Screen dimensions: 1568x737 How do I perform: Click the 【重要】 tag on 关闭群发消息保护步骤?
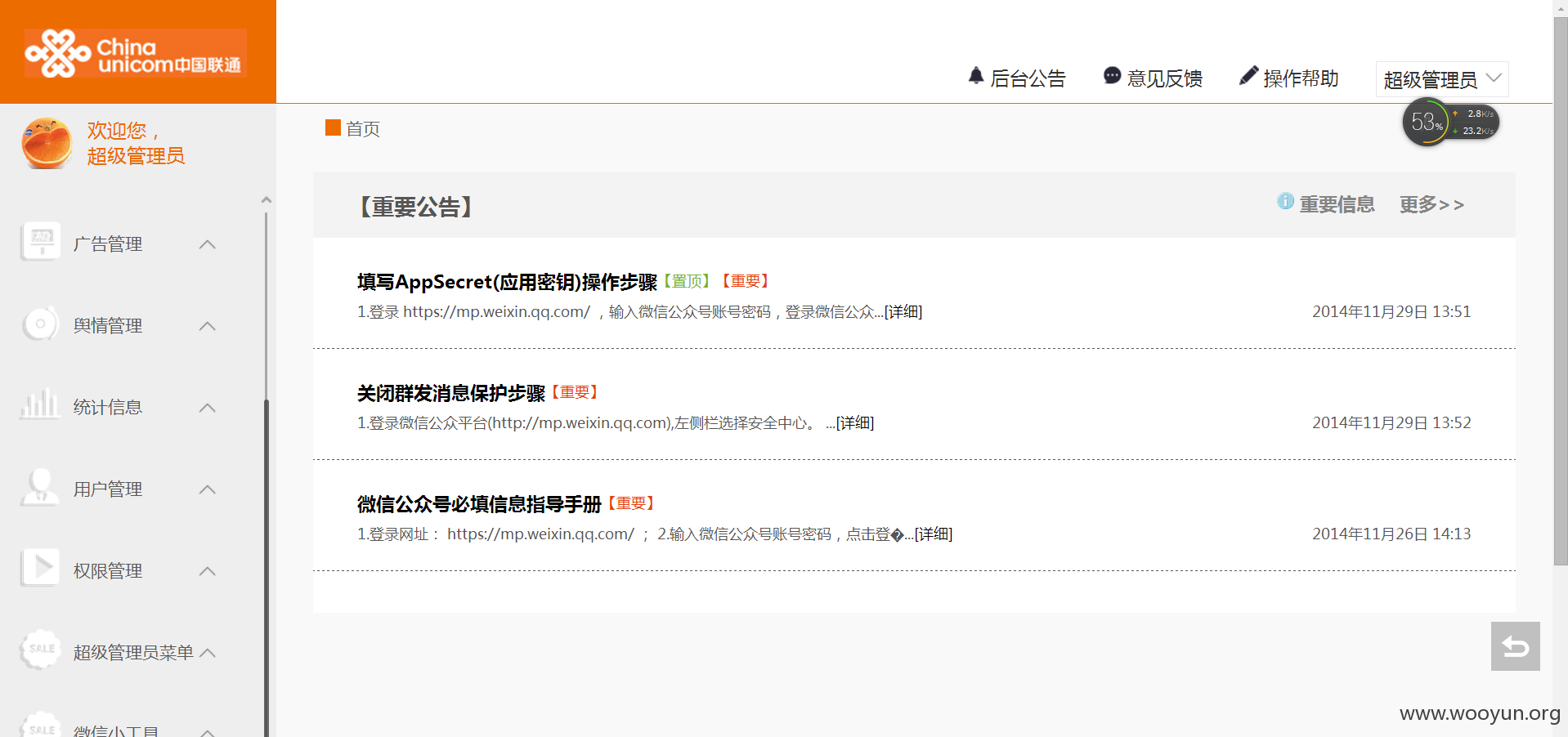click(575, 392)
